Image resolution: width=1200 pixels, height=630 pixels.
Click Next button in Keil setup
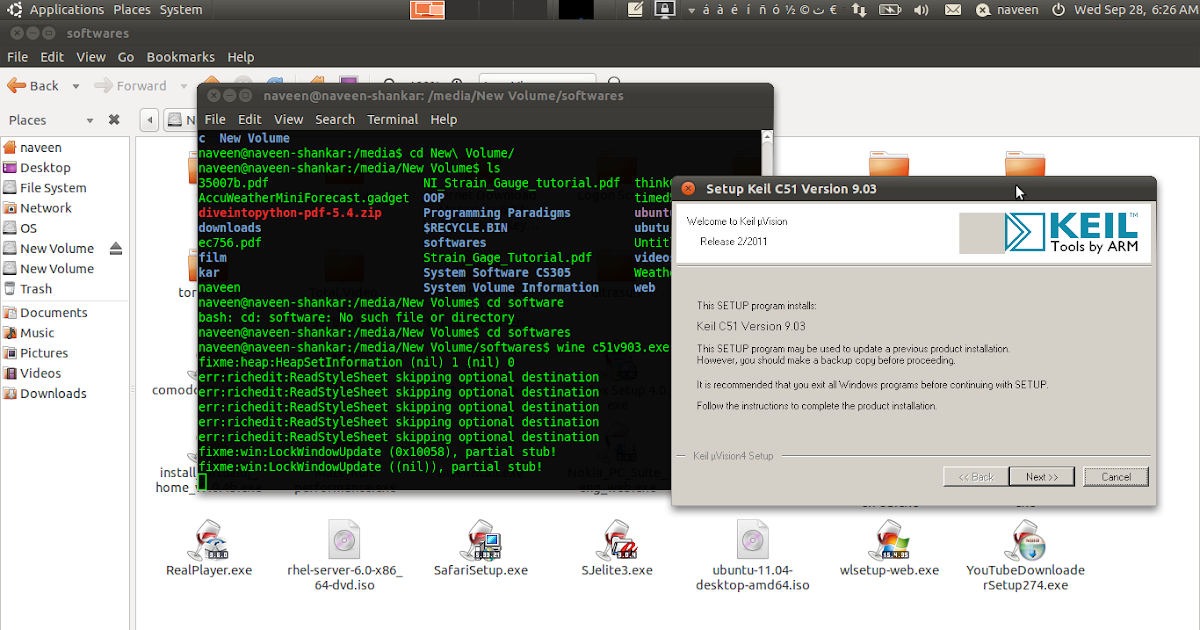click(x=1041, y=477)
